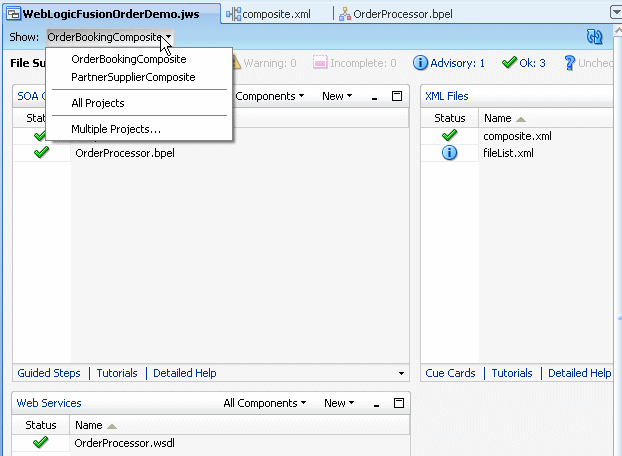Screen dimensions: 622x456
Task: Click the Unchecked question mark icon
Action: (x=569, y=63)
